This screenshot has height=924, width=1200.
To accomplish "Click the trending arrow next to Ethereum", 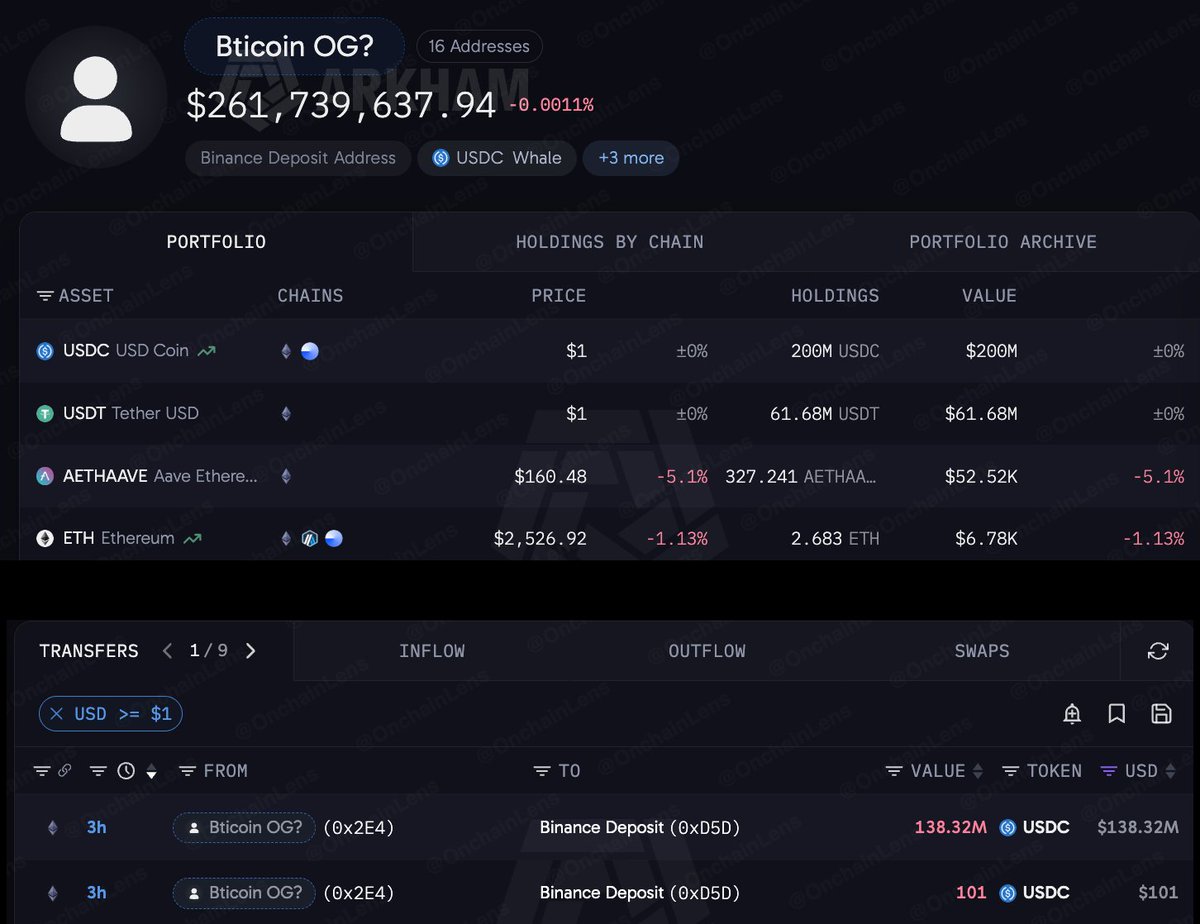I will click(x=193, y=538).
